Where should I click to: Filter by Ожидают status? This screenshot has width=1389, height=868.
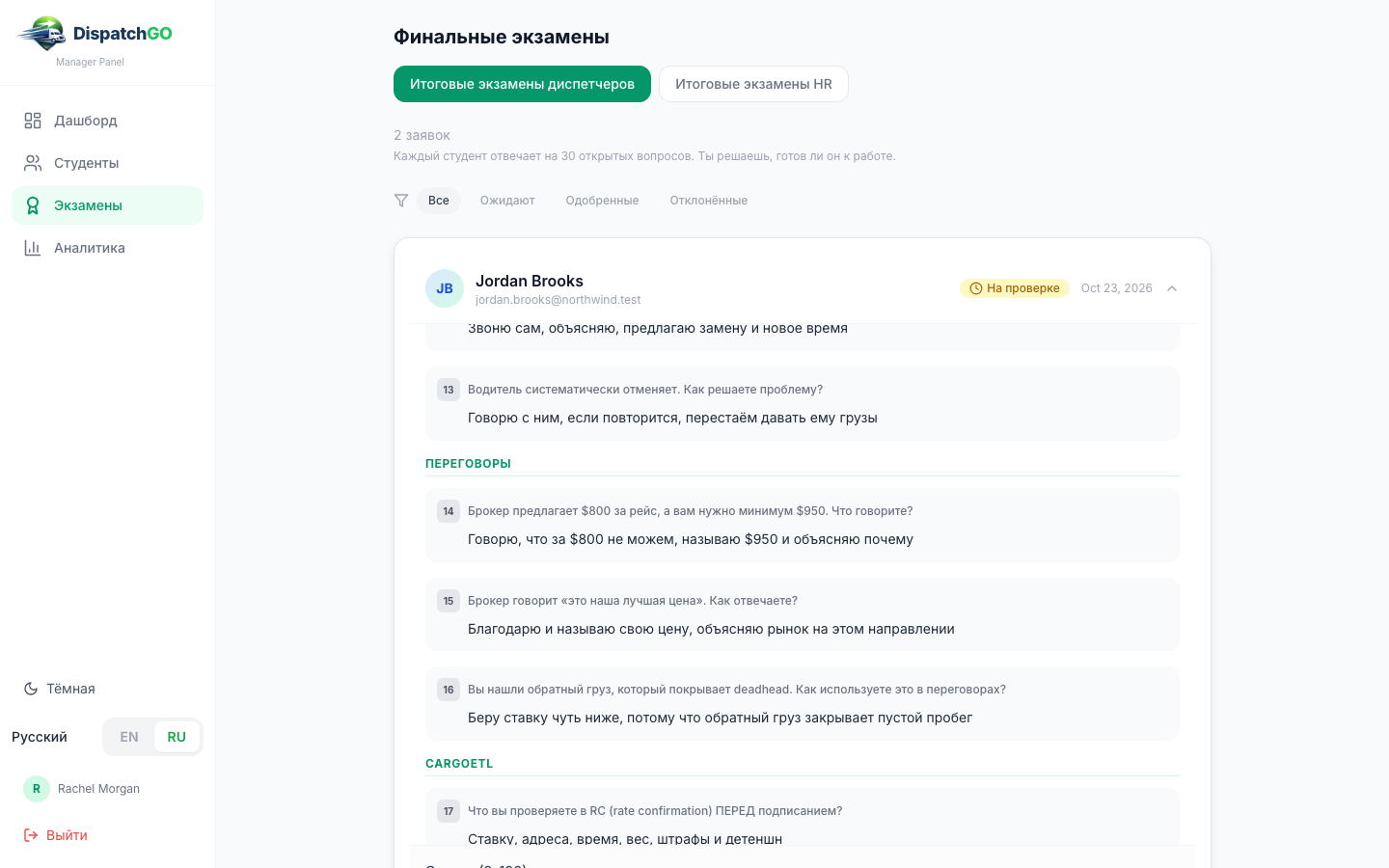[507, 201]
